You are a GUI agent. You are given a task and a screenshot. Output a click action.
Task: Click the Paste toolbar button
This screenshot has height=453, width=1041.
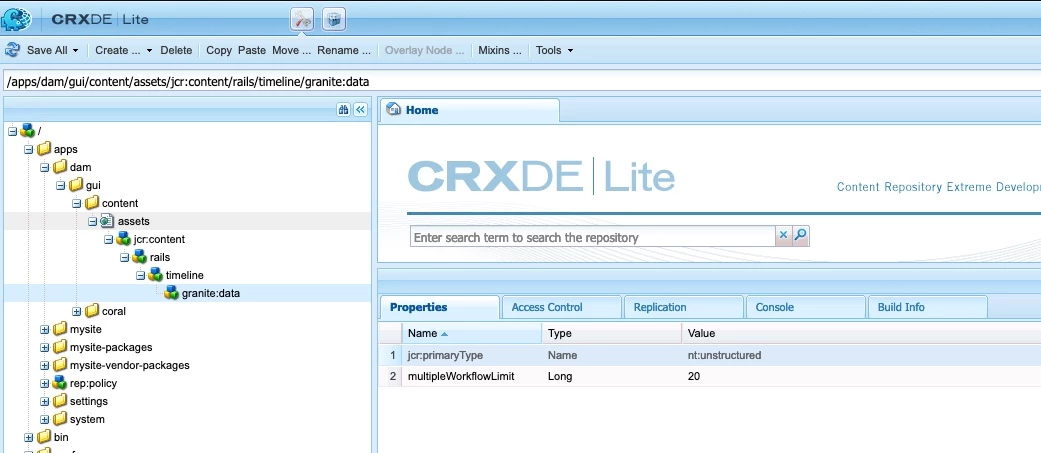coord(252,50)
